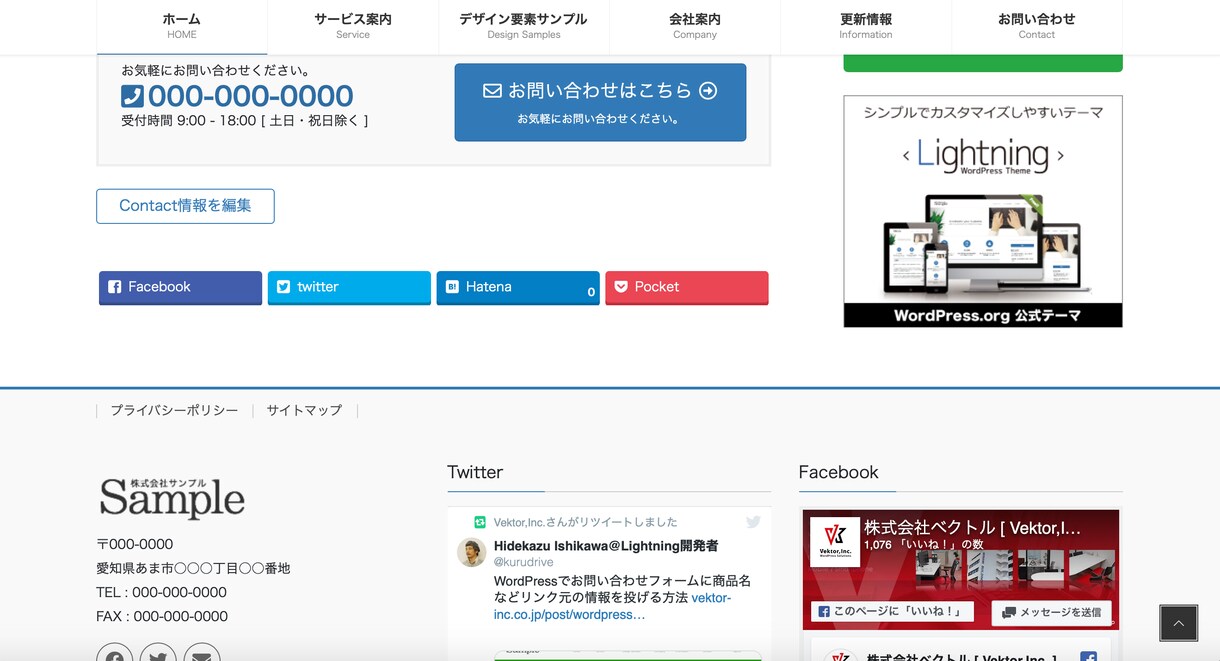
Task: Click Vektor,Inc.さんがリツイートしました text
Action: point(585,522)
